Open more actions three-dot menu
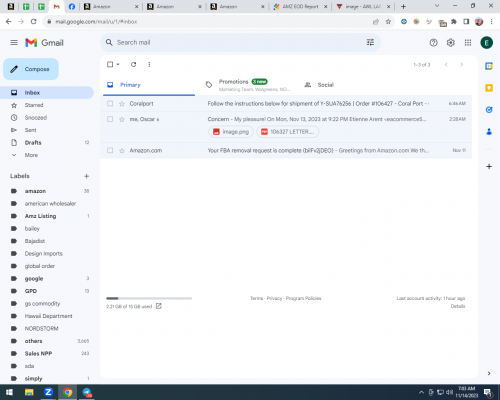The image size is (500, 400). coord(149,64)
